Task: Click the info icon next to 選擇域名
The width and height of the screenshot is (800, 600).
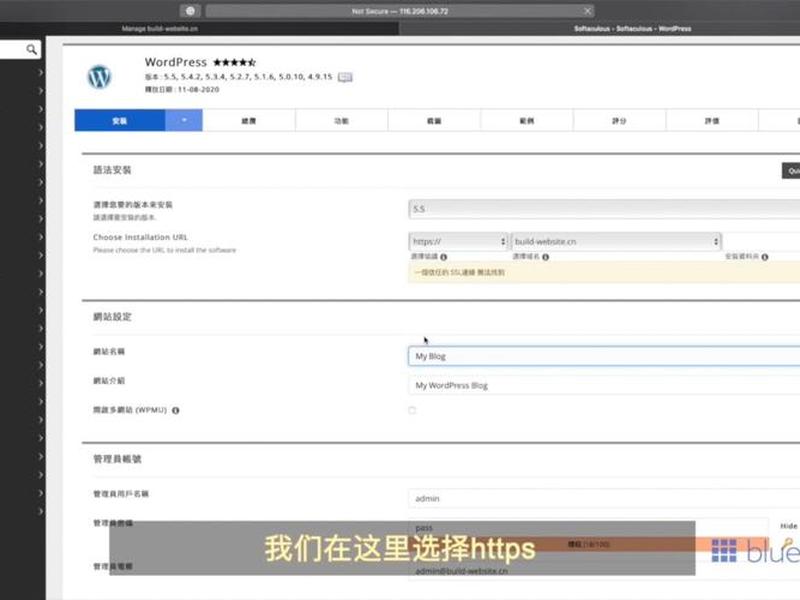Action: pos(545,257)
